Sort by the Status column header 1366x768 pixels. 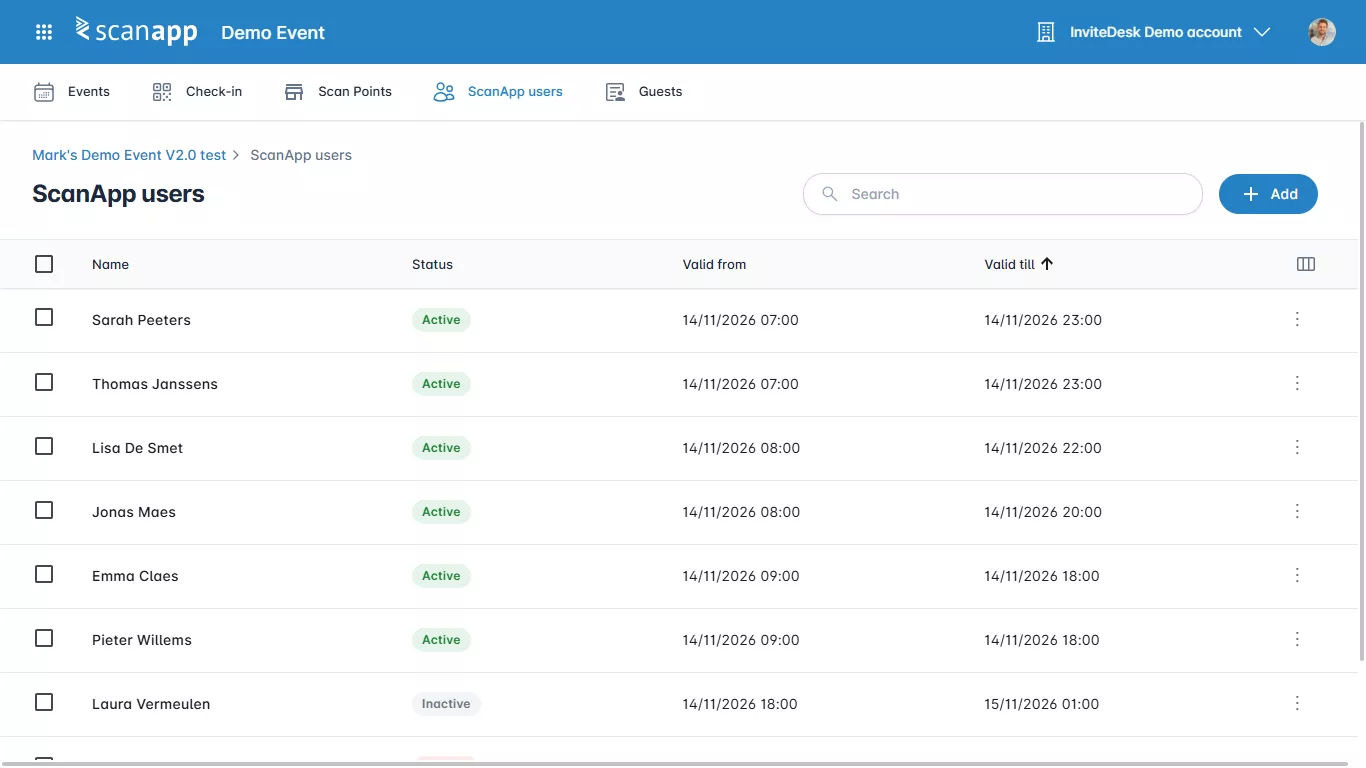432,264
